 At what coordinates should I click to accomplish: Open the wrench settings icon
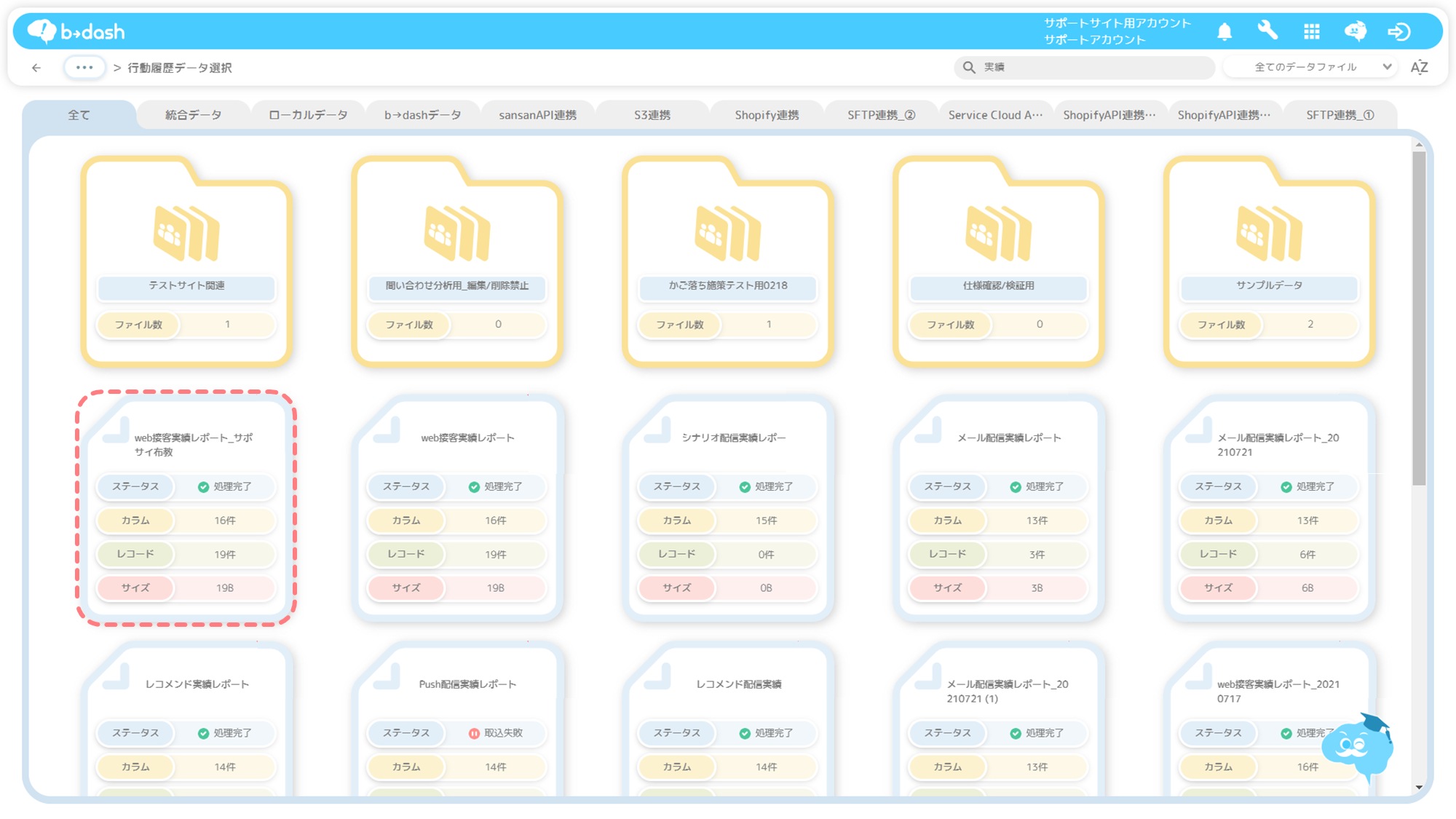(x=1267, y=31)
